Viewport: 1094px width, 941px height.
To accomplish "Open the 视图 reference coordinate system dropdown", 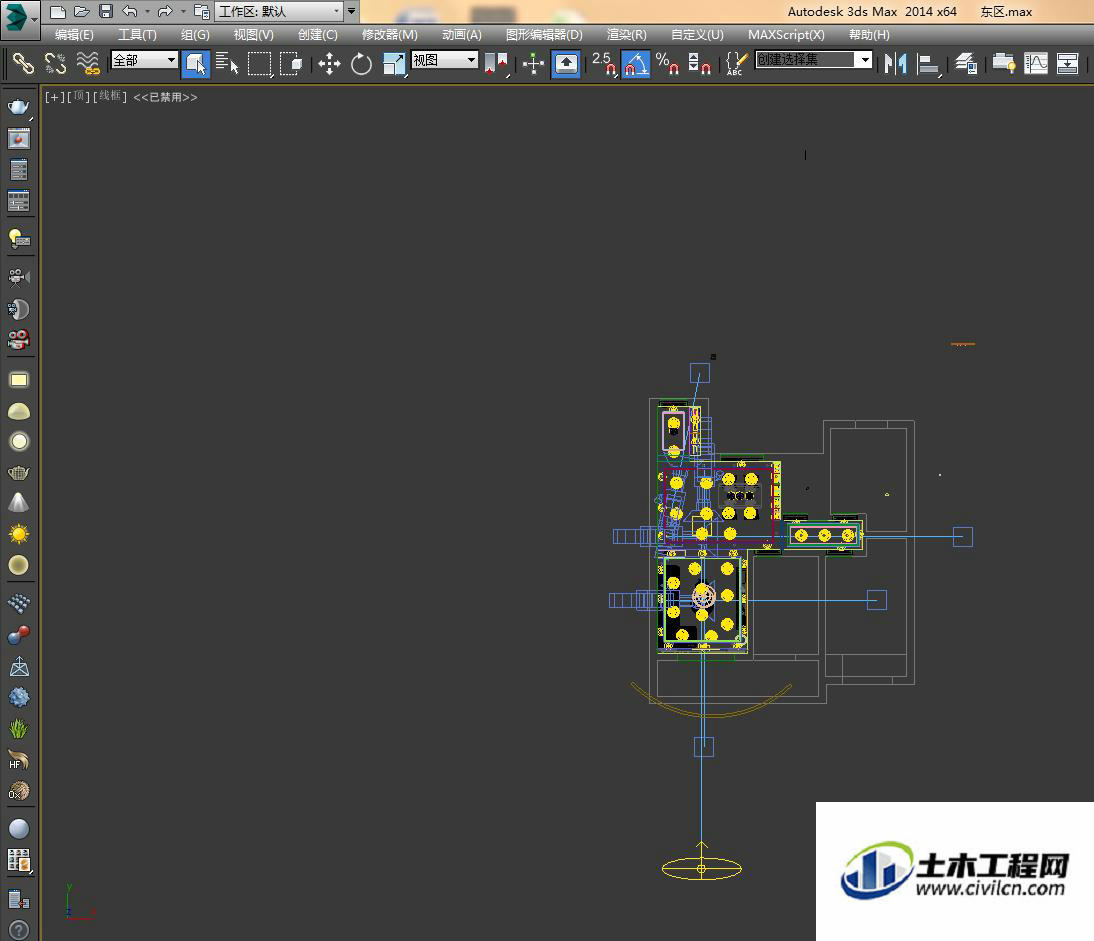I will [x=444, y=61].
